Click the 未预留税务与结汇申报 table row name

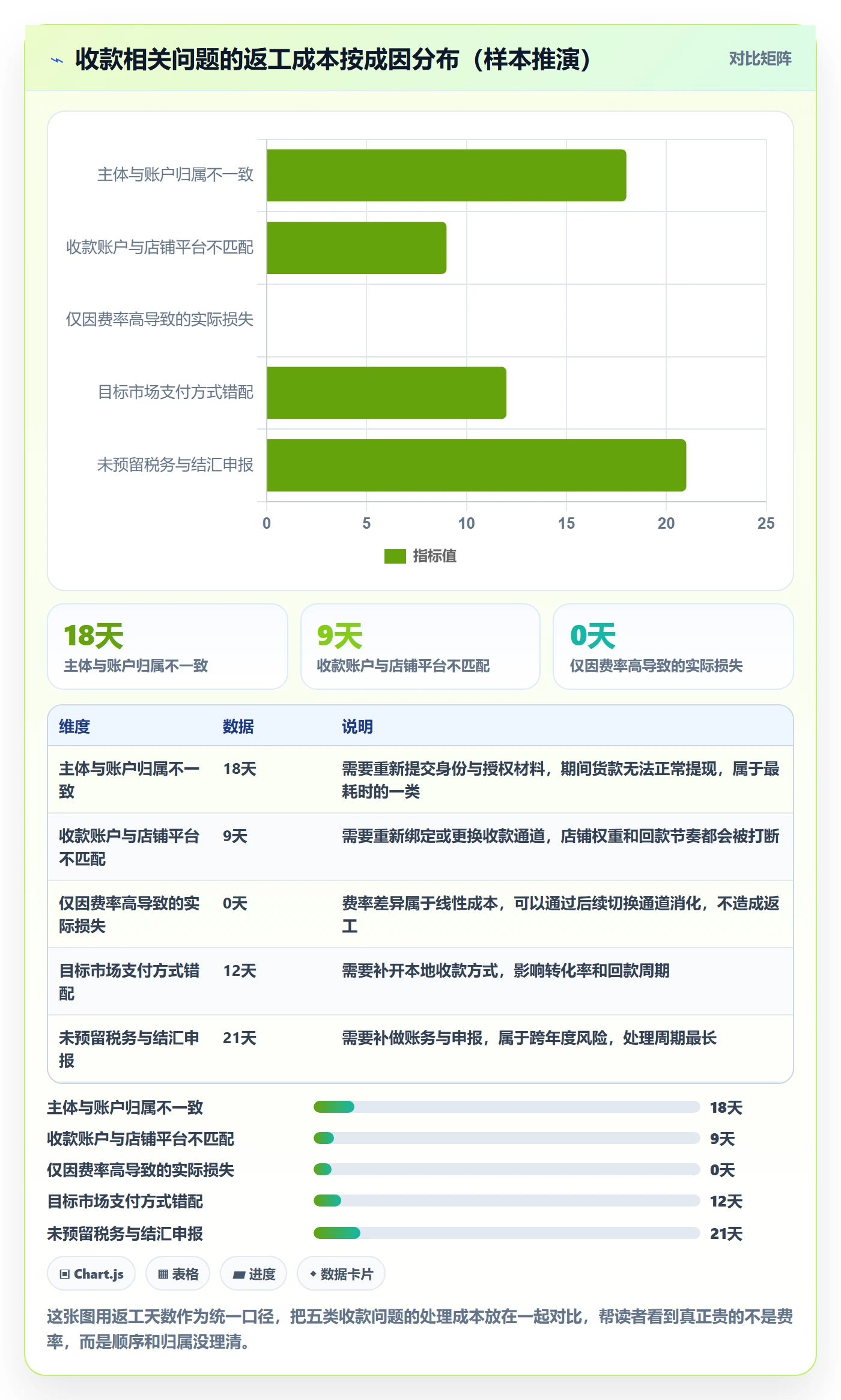pos(129,1049)
